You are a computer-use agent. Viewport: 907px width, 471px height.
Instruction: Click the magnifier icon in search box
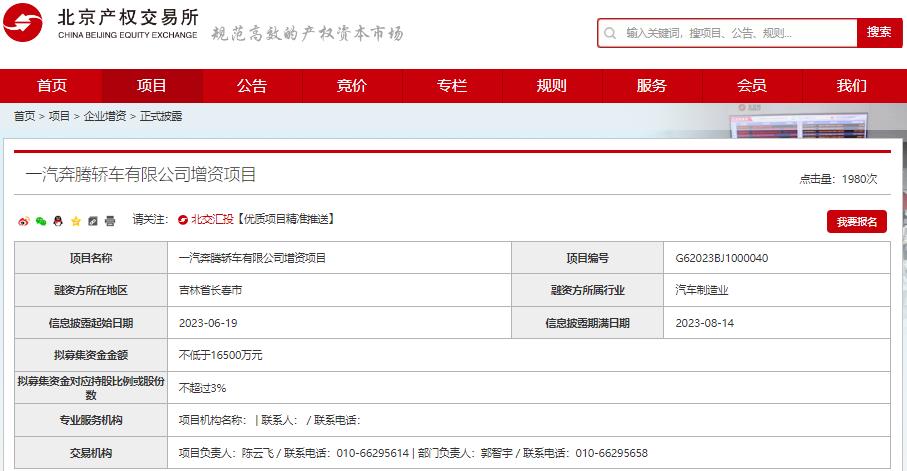pyautogui.click(x=611, y=33)
